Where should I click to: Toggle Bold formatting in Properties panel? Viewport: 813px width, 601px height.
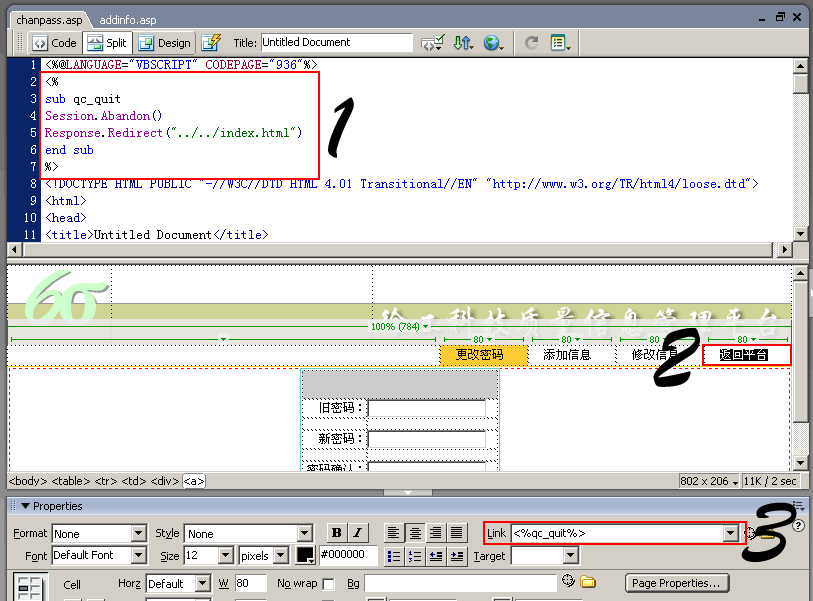tap(337, 533)
